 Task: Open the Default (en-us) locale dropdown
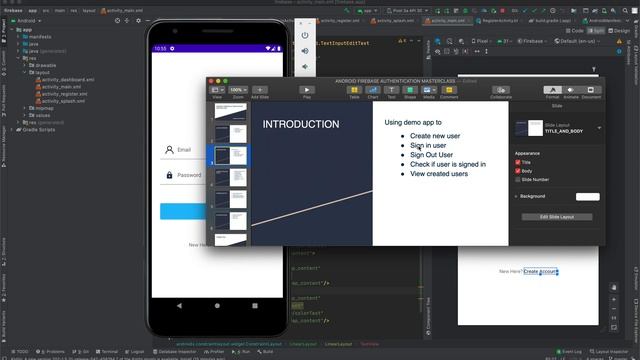[x=577, y=41]
